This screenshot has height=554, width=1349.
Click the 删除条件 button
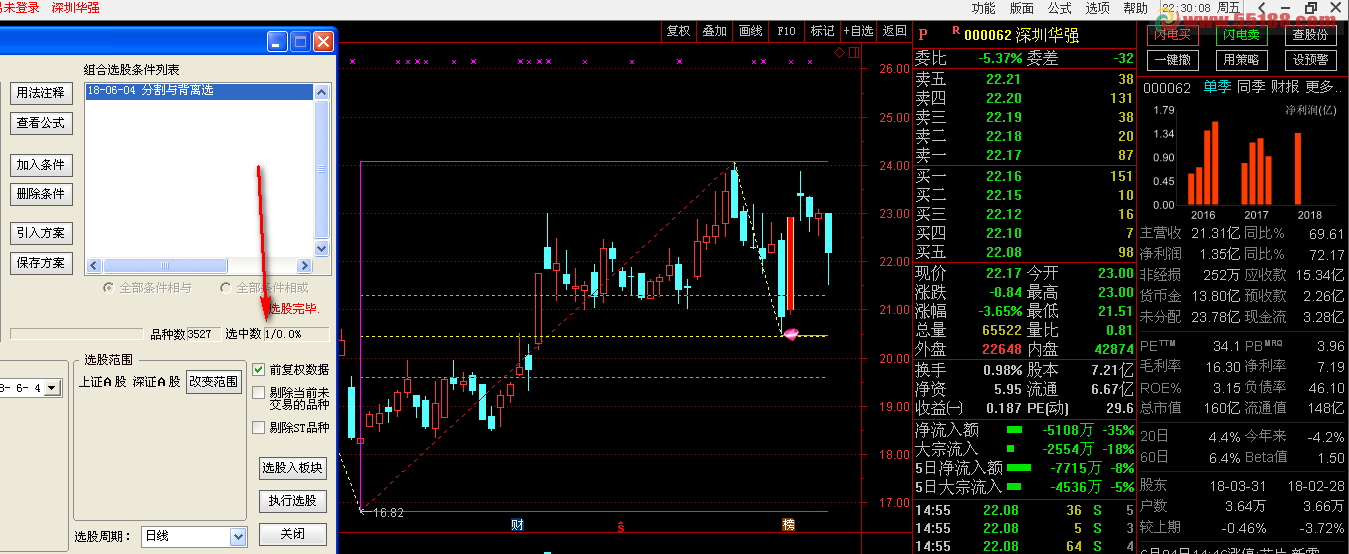click(x=41, y=193)
